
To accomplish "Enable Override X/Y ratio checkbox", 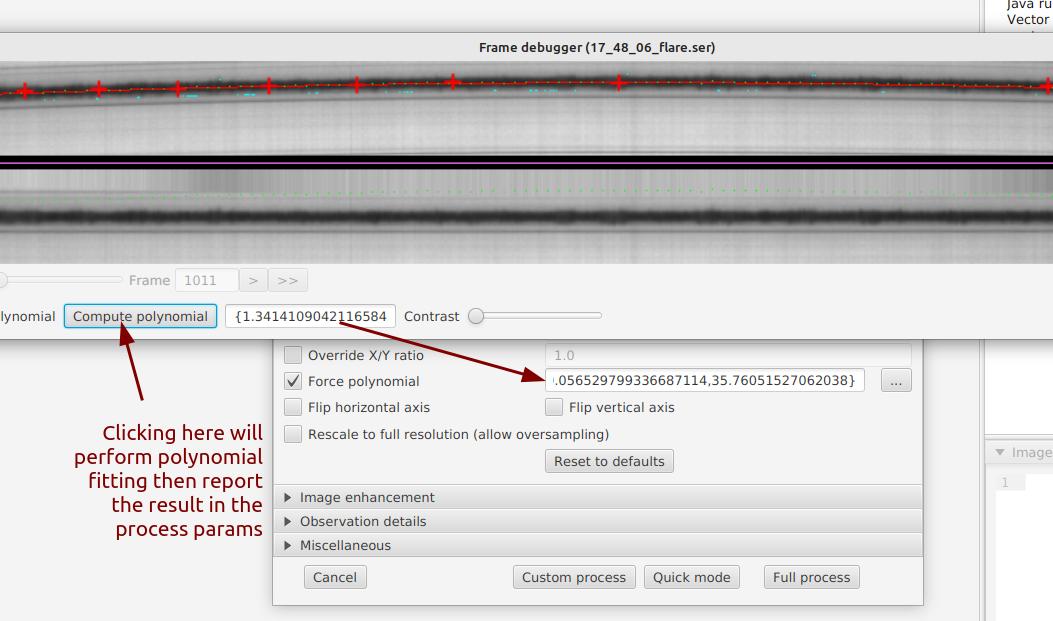I will (x=293, y=355).
